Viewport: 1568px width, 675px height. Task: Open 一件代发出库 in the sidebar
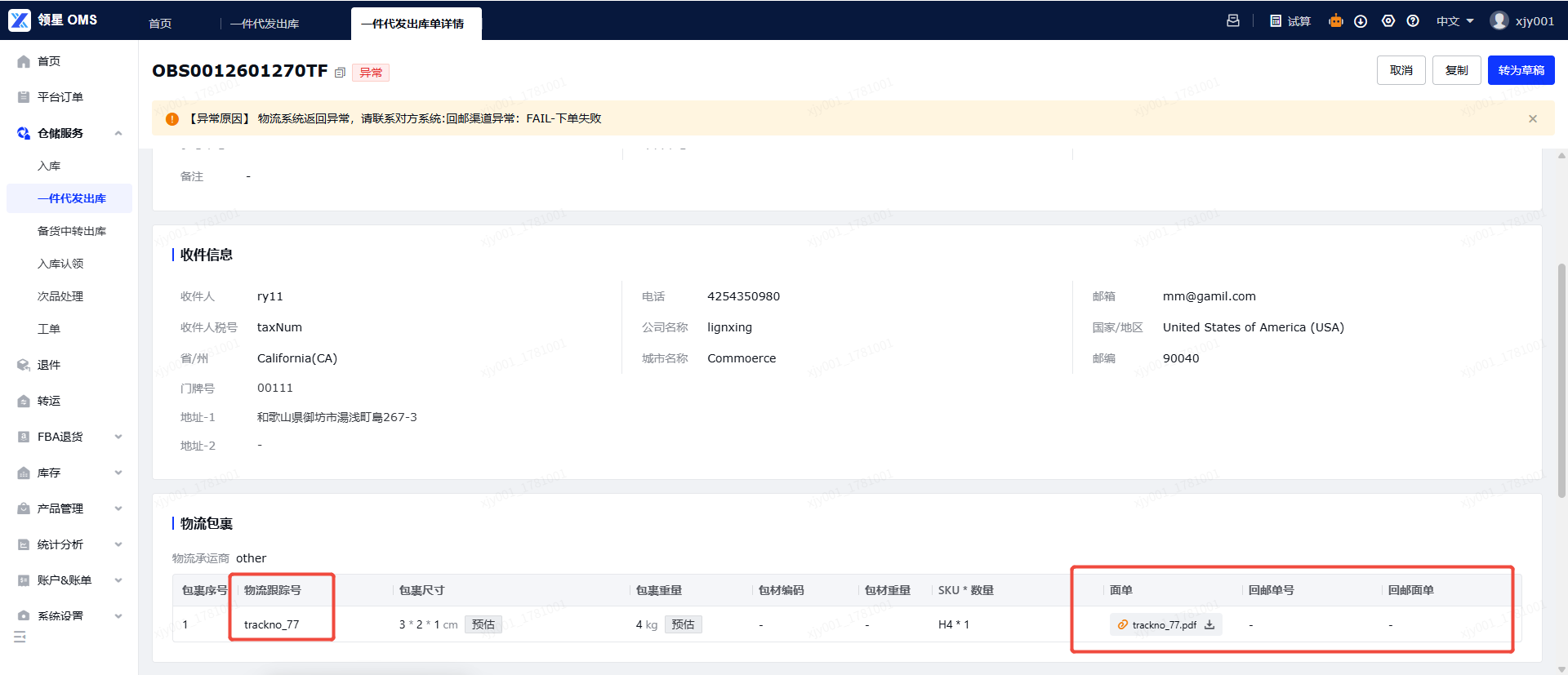click(69, 198)
